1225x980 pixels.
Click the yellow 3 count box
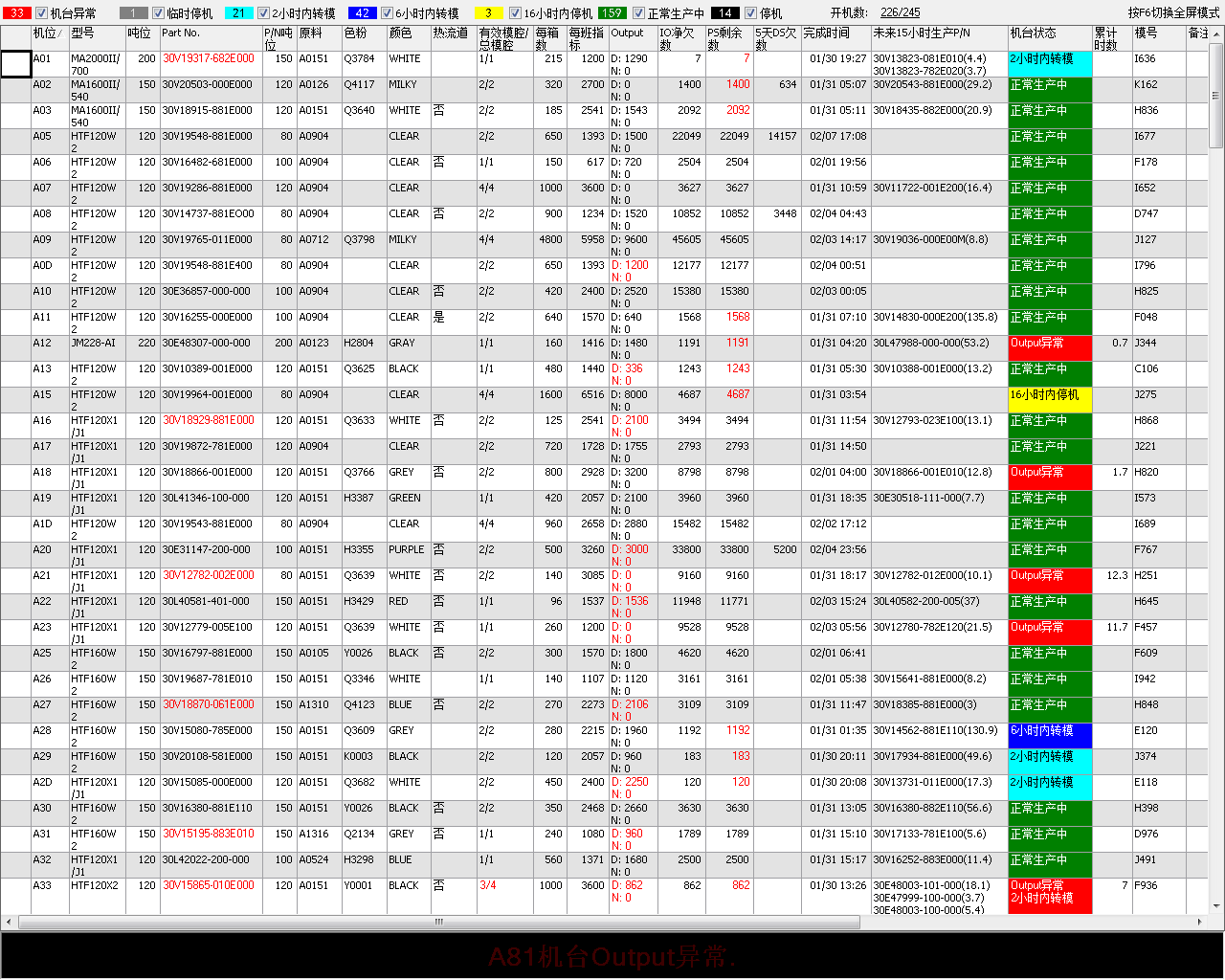click(x=488, y=13)
